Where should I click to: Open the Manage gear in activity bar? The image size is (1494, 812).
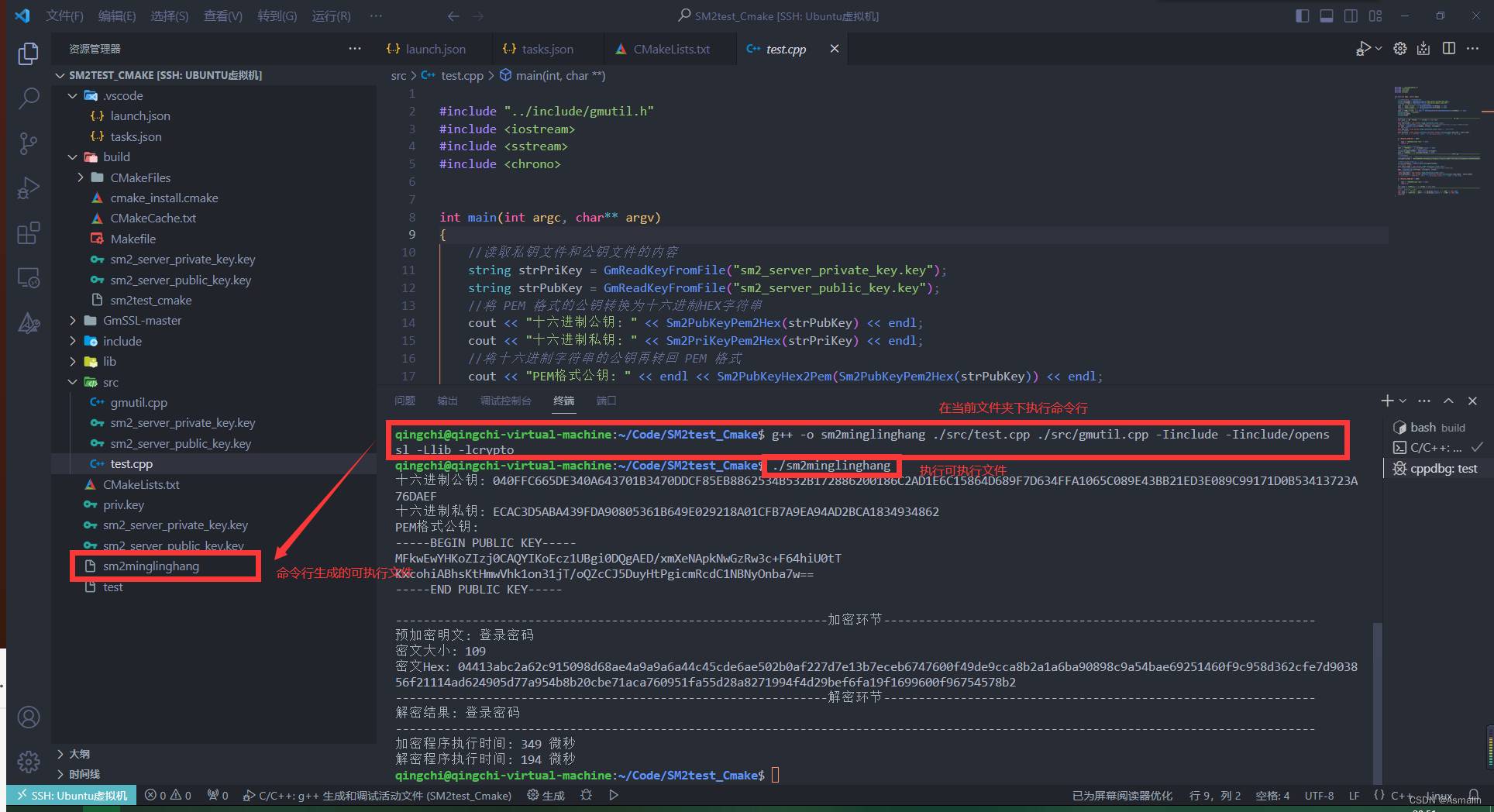tap(29, 762)
